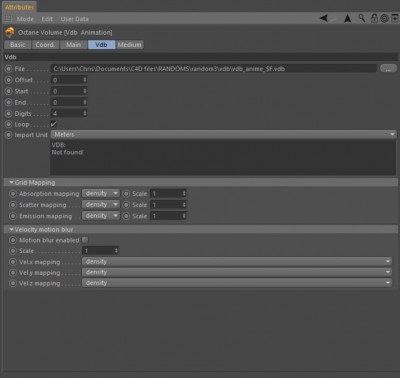Open the magnifier search icon

click(362, 18)
